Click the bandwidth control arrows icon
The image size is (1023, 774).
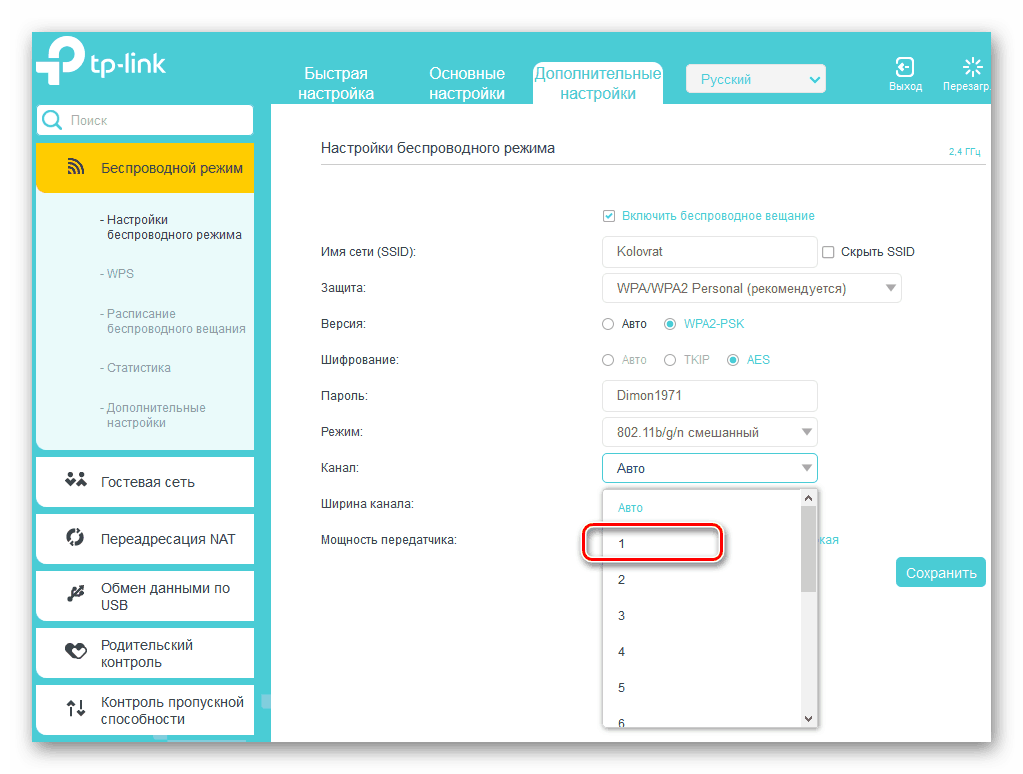76,709
